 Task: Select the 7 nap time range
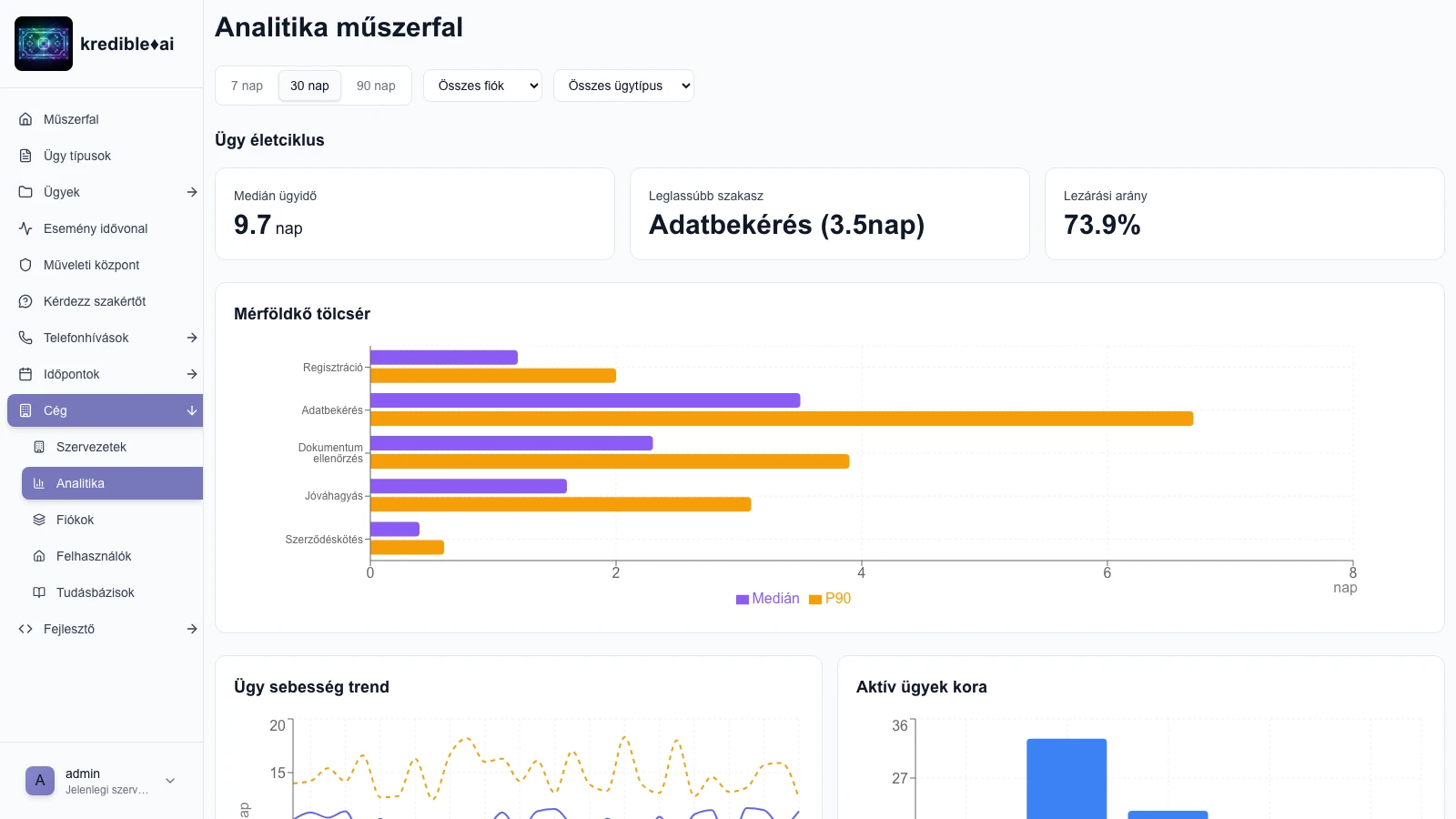click(x=247, y=86)
